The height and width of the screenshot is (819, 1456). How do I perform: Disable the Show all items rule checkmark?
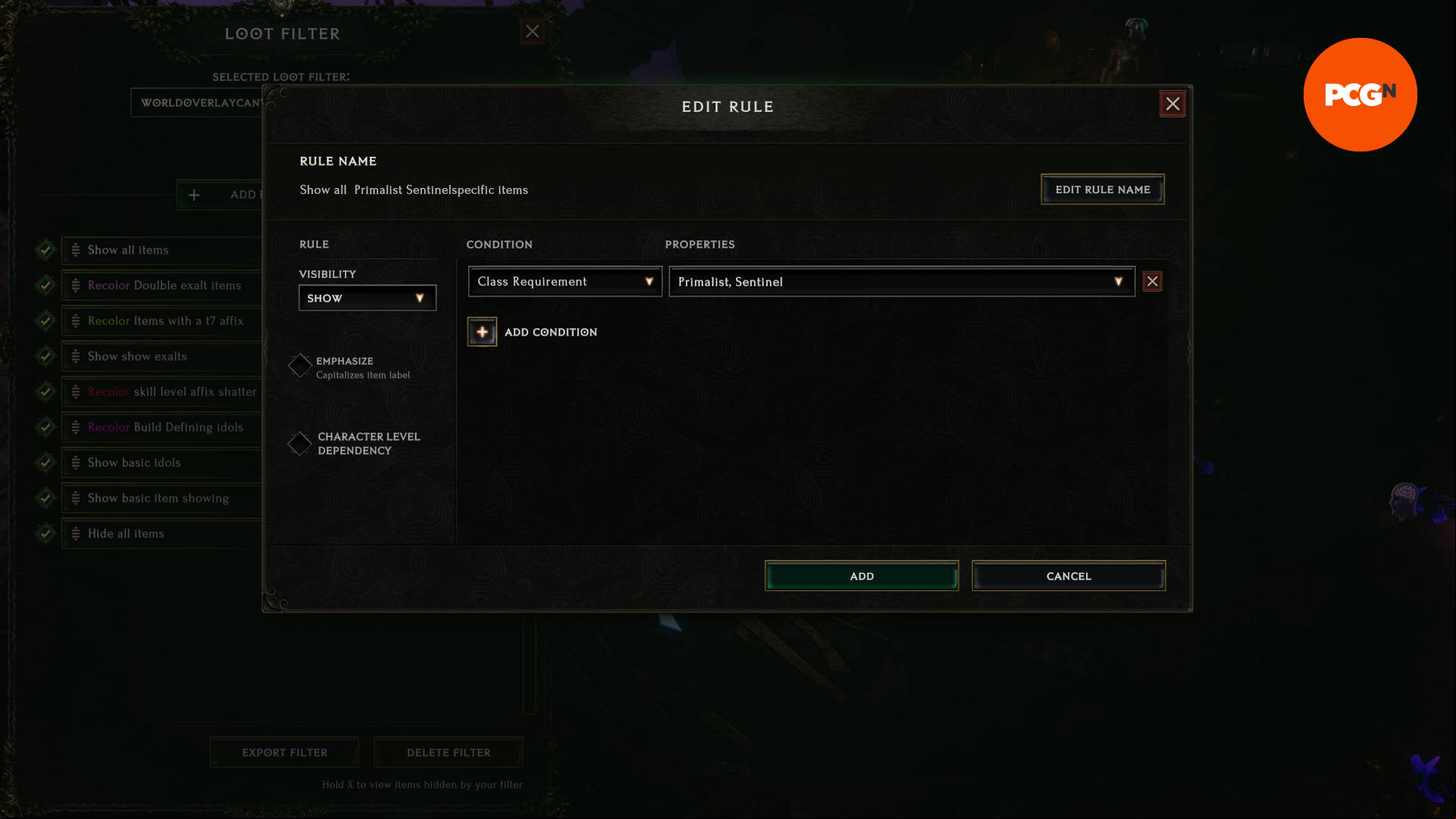tap(45, 249)
